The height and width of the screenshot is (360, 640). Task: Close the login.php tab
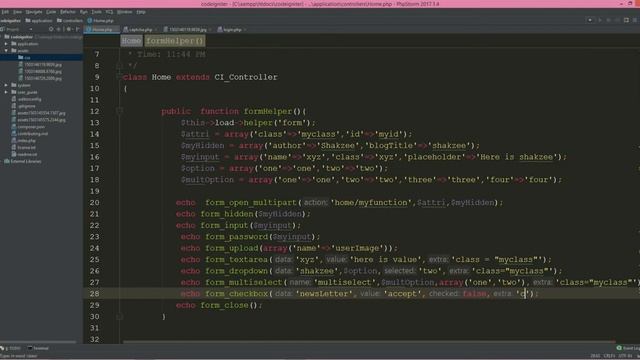[x=244, y=29]
